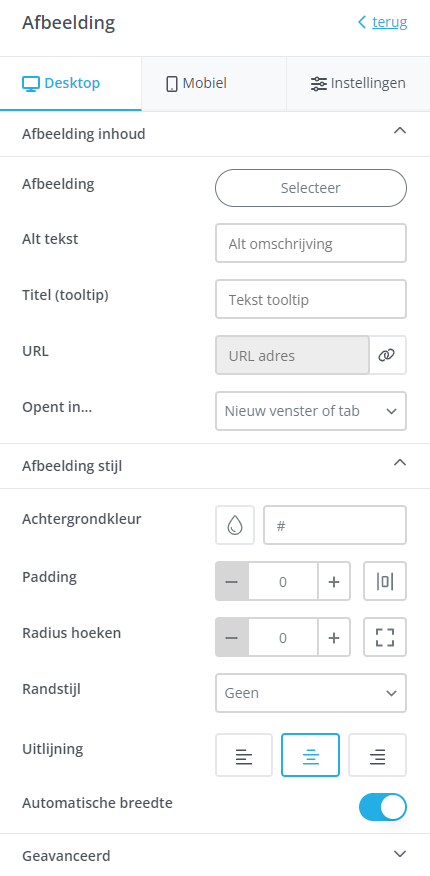Viewport: 430px width, 876px height.
Task: Toggle Automatische breedte switch off
Action: click(x=383, y=807)
